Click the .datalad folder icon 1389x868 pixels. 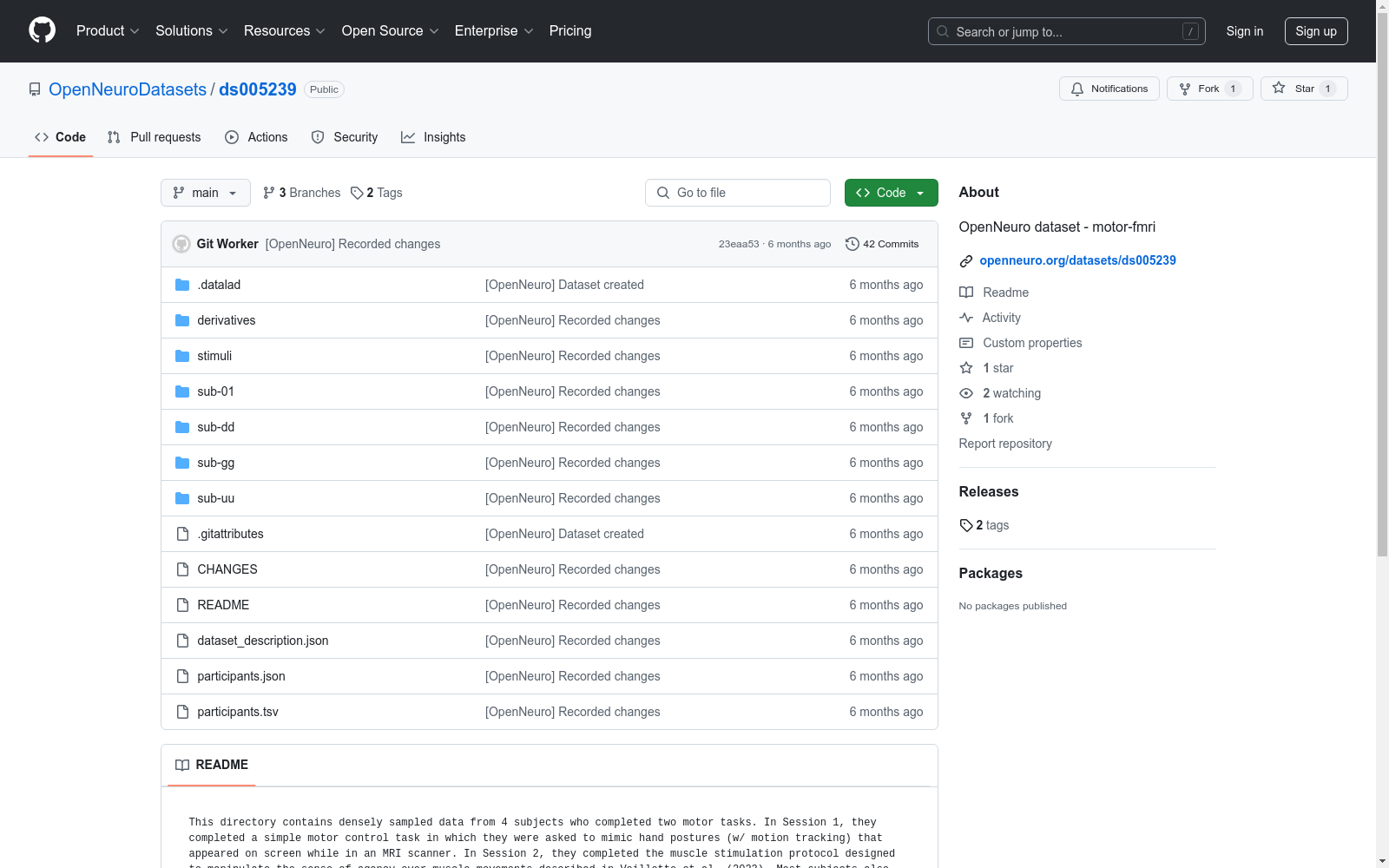[182, 285]
